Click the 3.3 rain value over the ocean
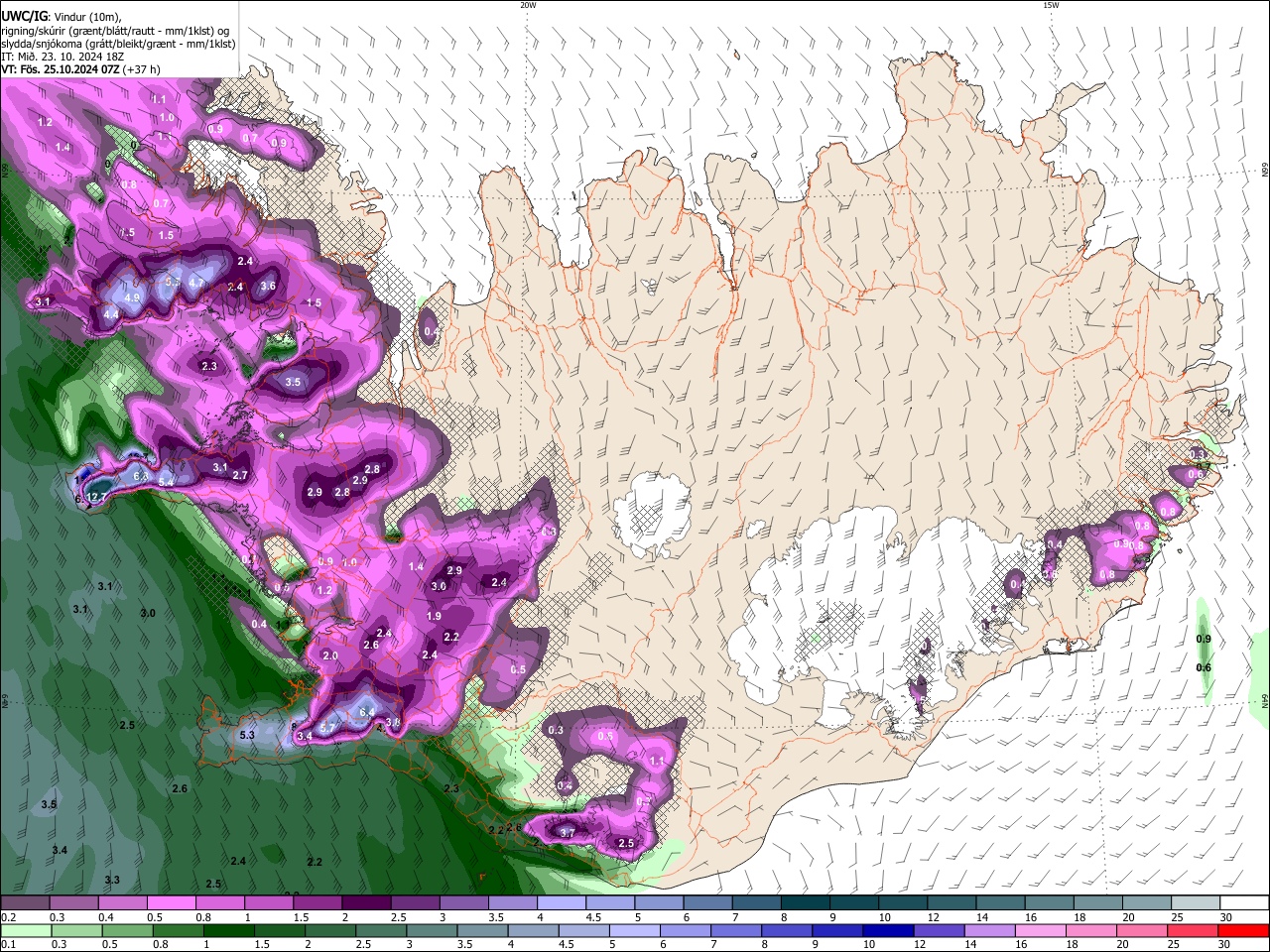 pyautogui.click(x=112, y=881)
